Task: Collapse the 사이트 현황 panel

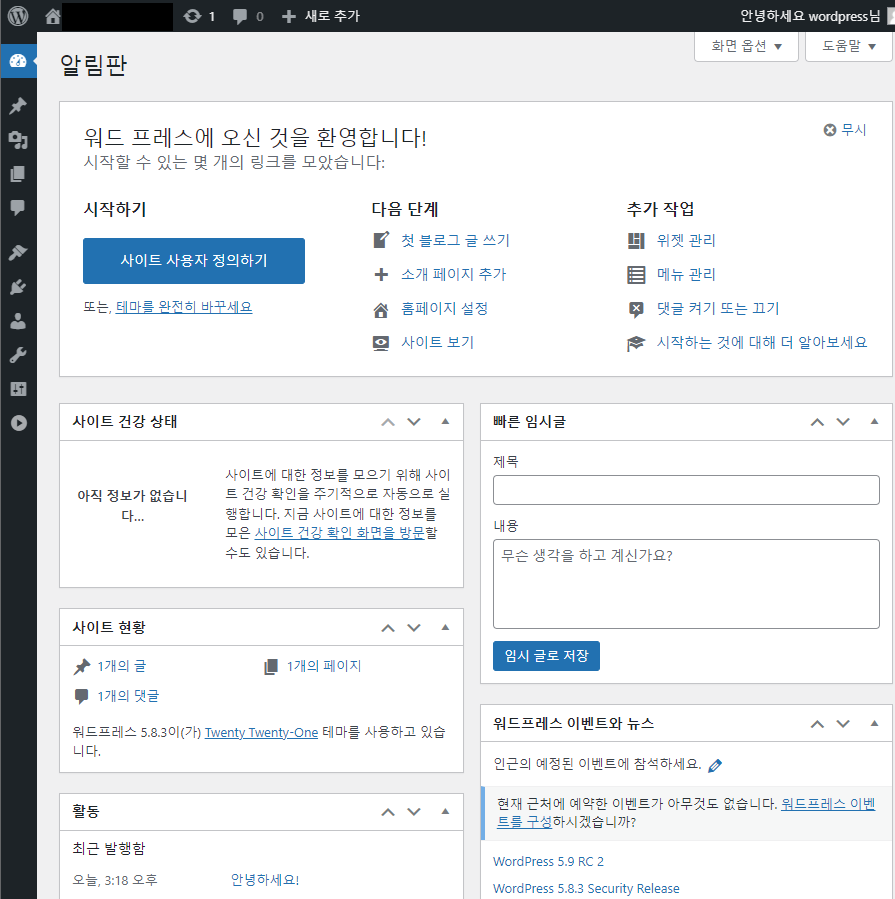Action: [445, 627]
